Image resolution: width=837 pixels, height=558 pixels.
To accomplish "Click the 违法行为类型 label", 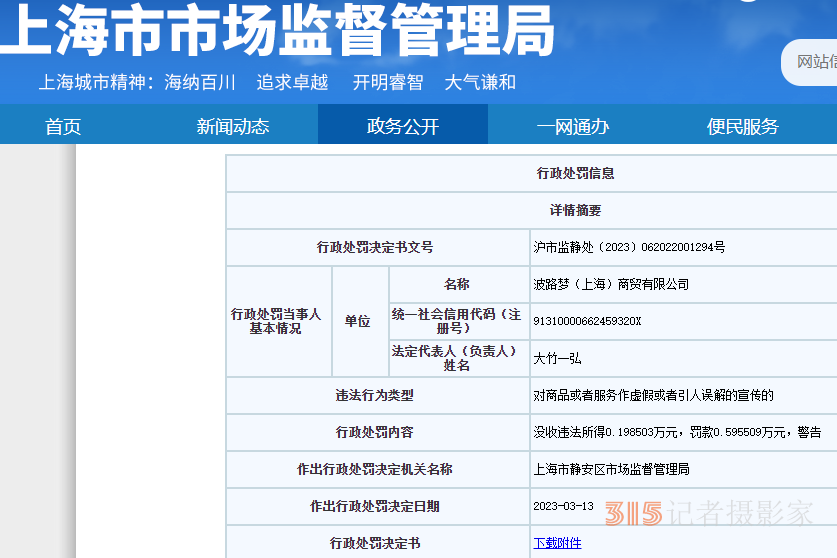I will coord(375,395).
